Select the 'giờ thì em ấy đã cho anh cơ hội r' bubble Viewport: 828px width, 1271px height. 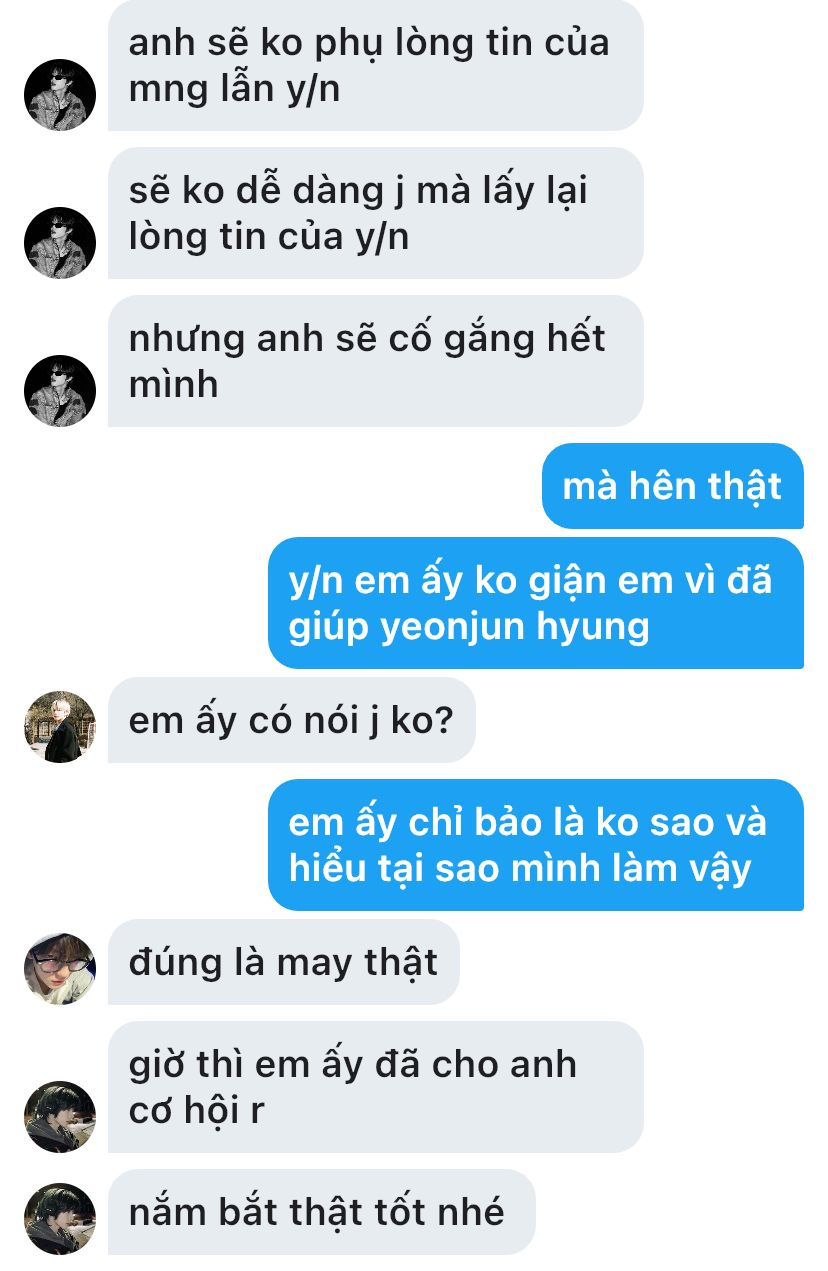[x=376, y=1087]
